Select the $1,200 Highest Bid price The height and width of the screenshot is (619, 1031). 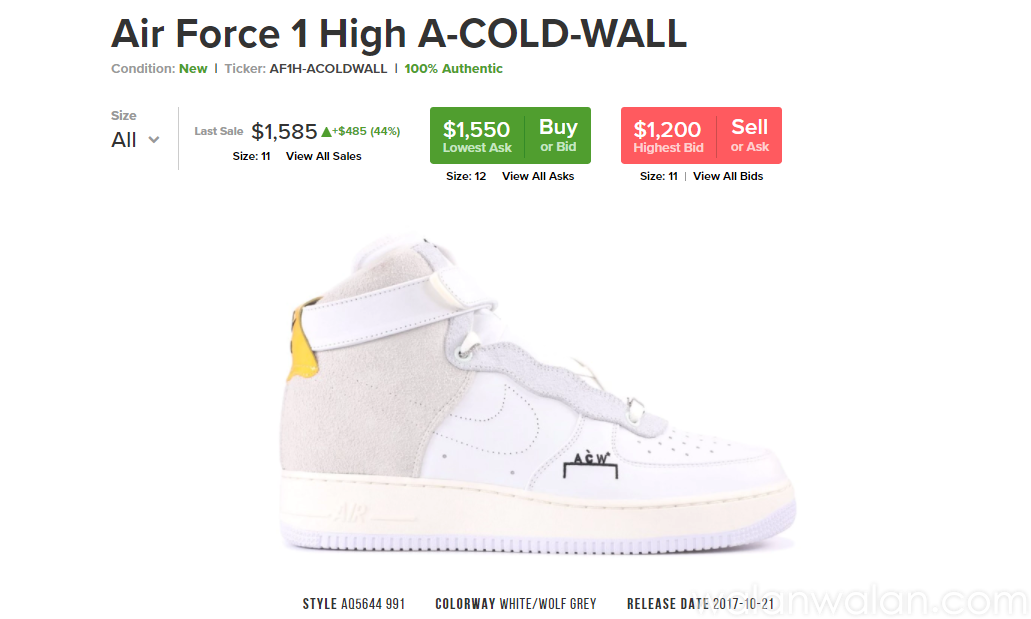668,135
